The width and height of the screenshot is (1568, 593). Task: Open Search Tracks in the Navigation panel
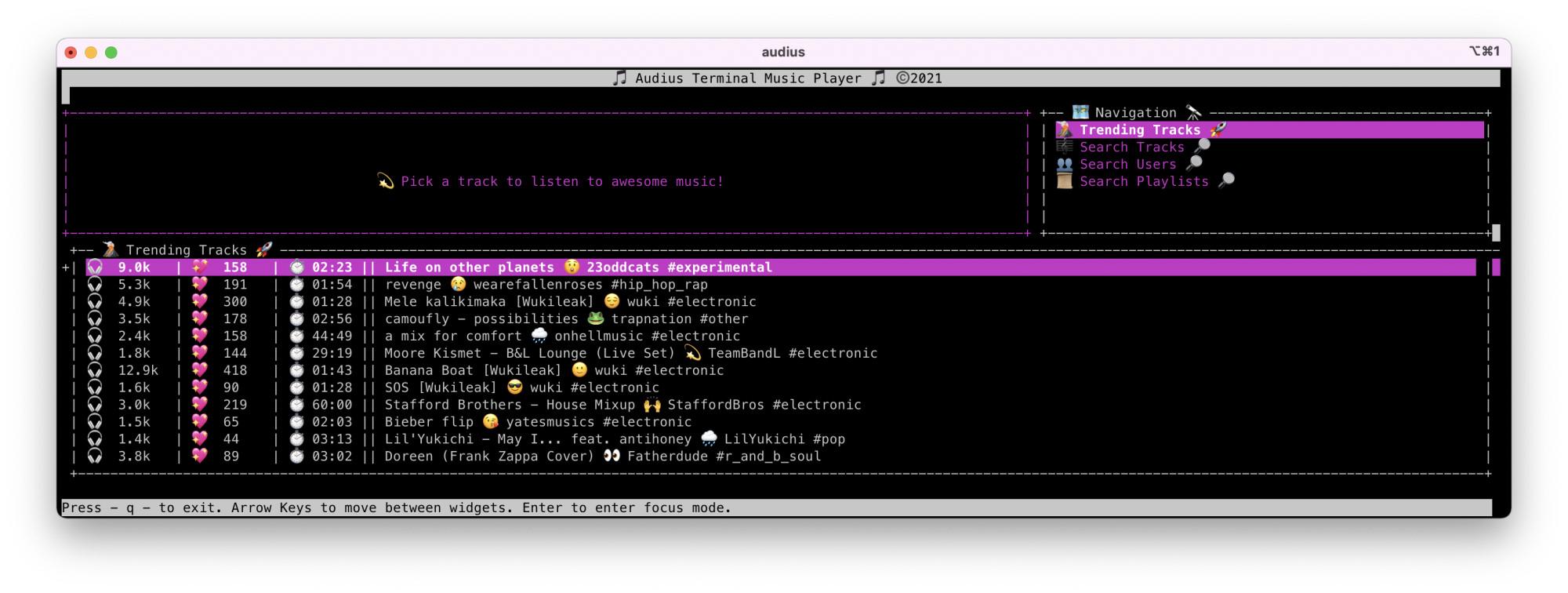point(1131,147)
